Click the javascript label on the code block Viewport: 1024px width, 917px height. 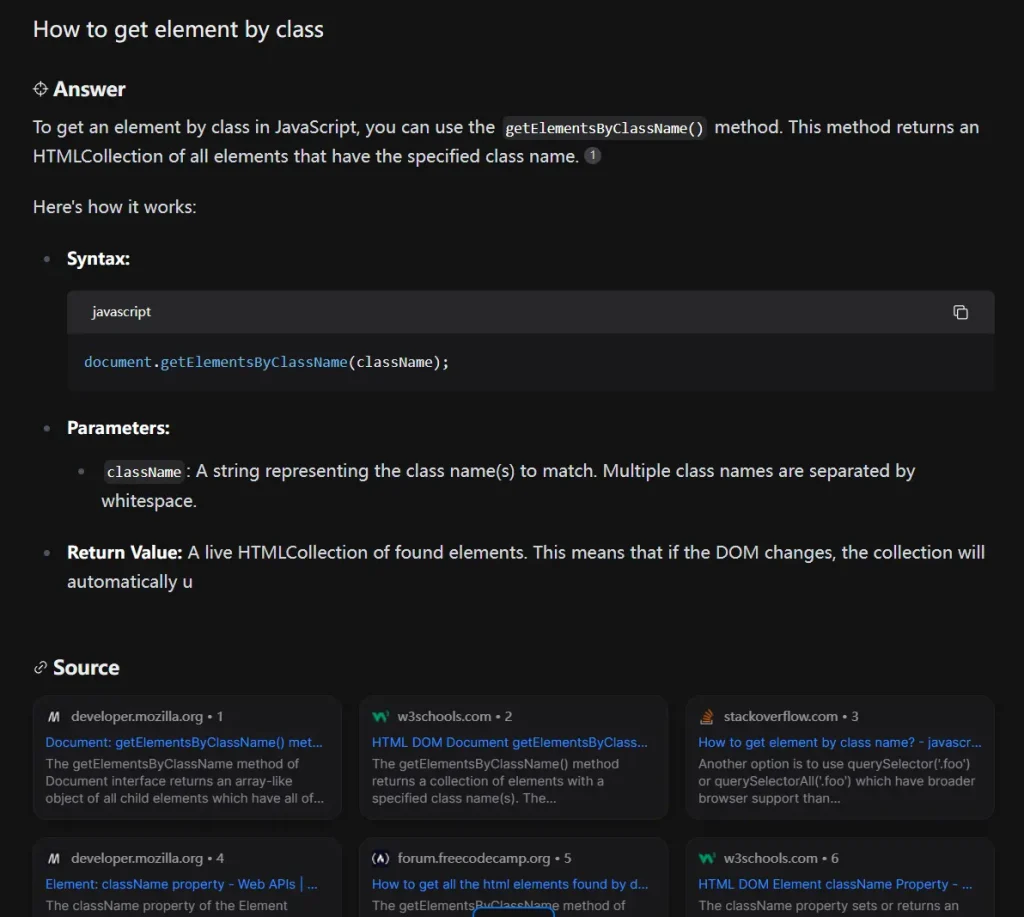(121, 311)
